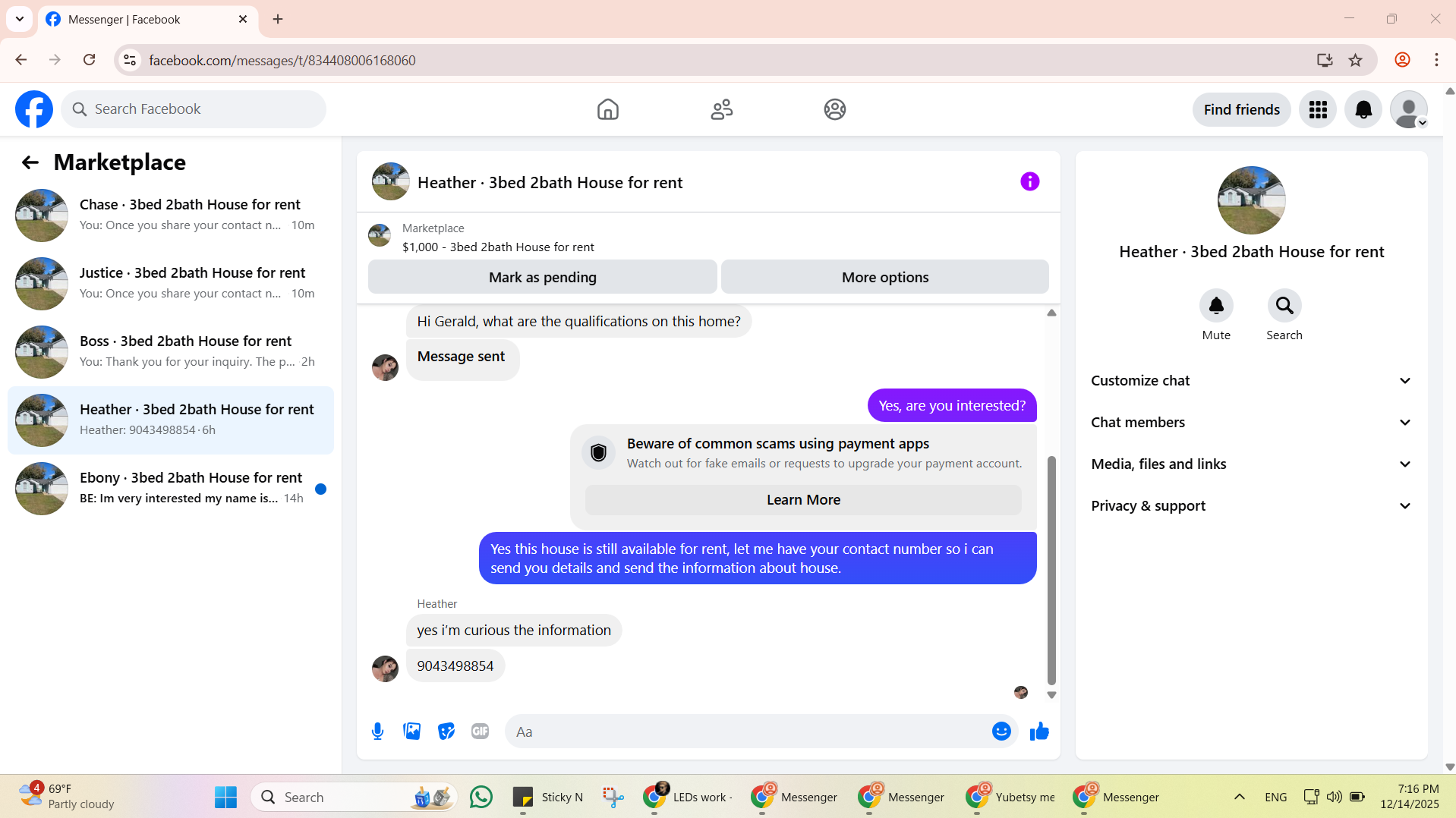Click install app icon in address bar

point(1324,60)
